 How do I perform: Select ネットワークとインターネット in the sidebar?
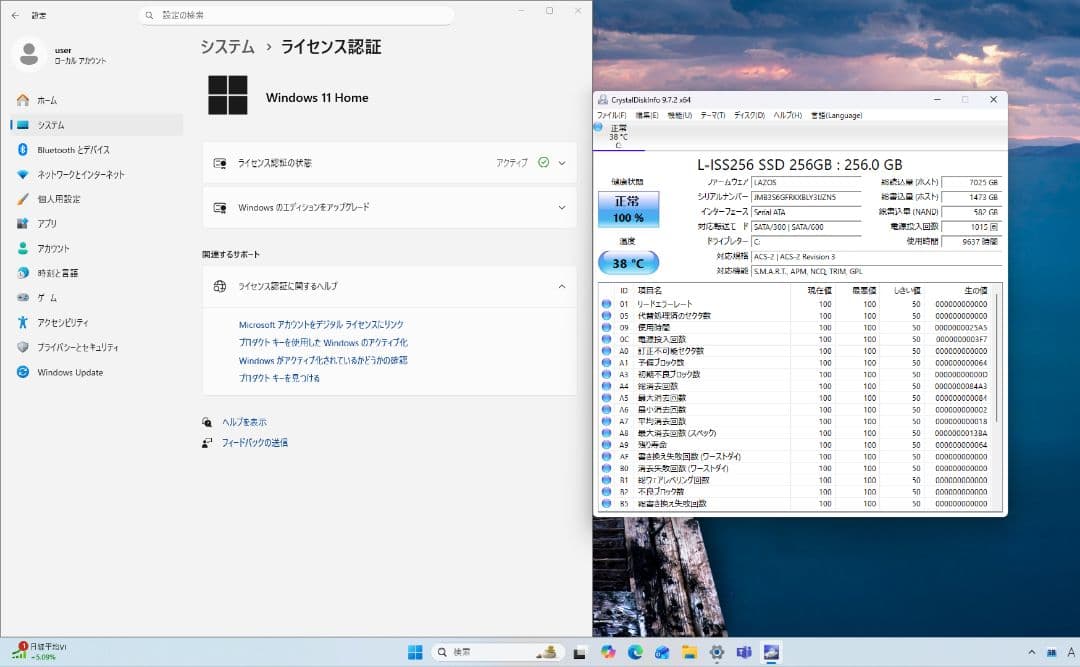[x=80, y=174]
